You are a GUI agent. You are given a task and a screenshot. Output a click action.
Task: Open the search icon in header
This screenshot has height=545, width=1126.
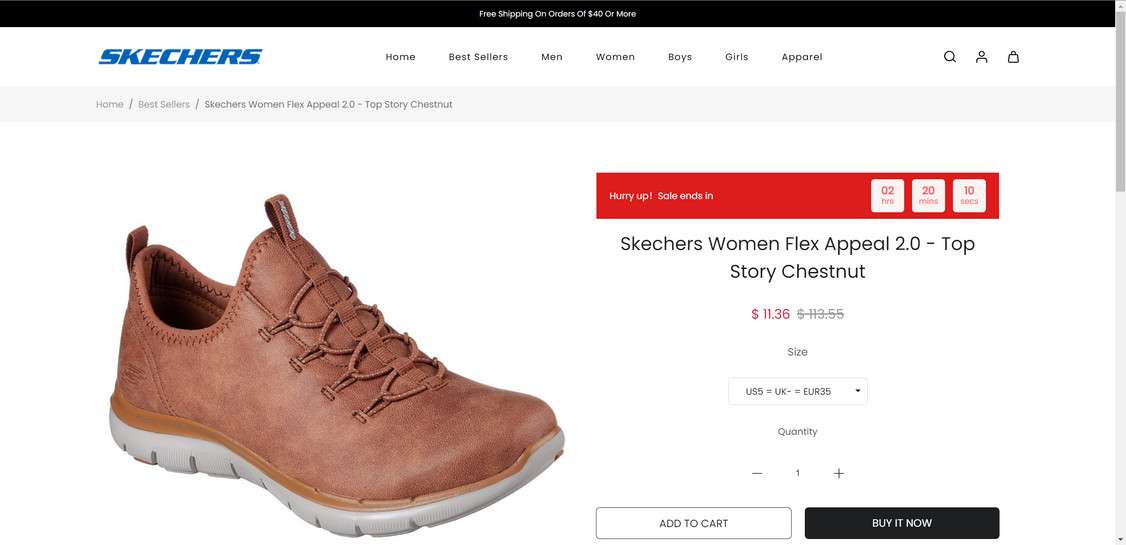tap(950, 57)
